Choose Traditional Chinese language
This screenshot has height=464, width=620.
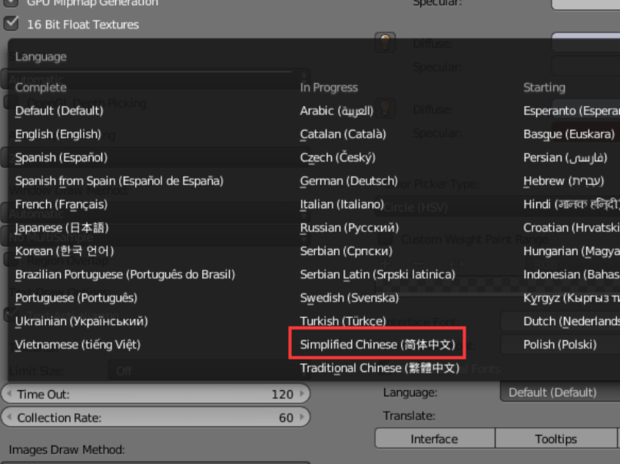pos(380,368)
